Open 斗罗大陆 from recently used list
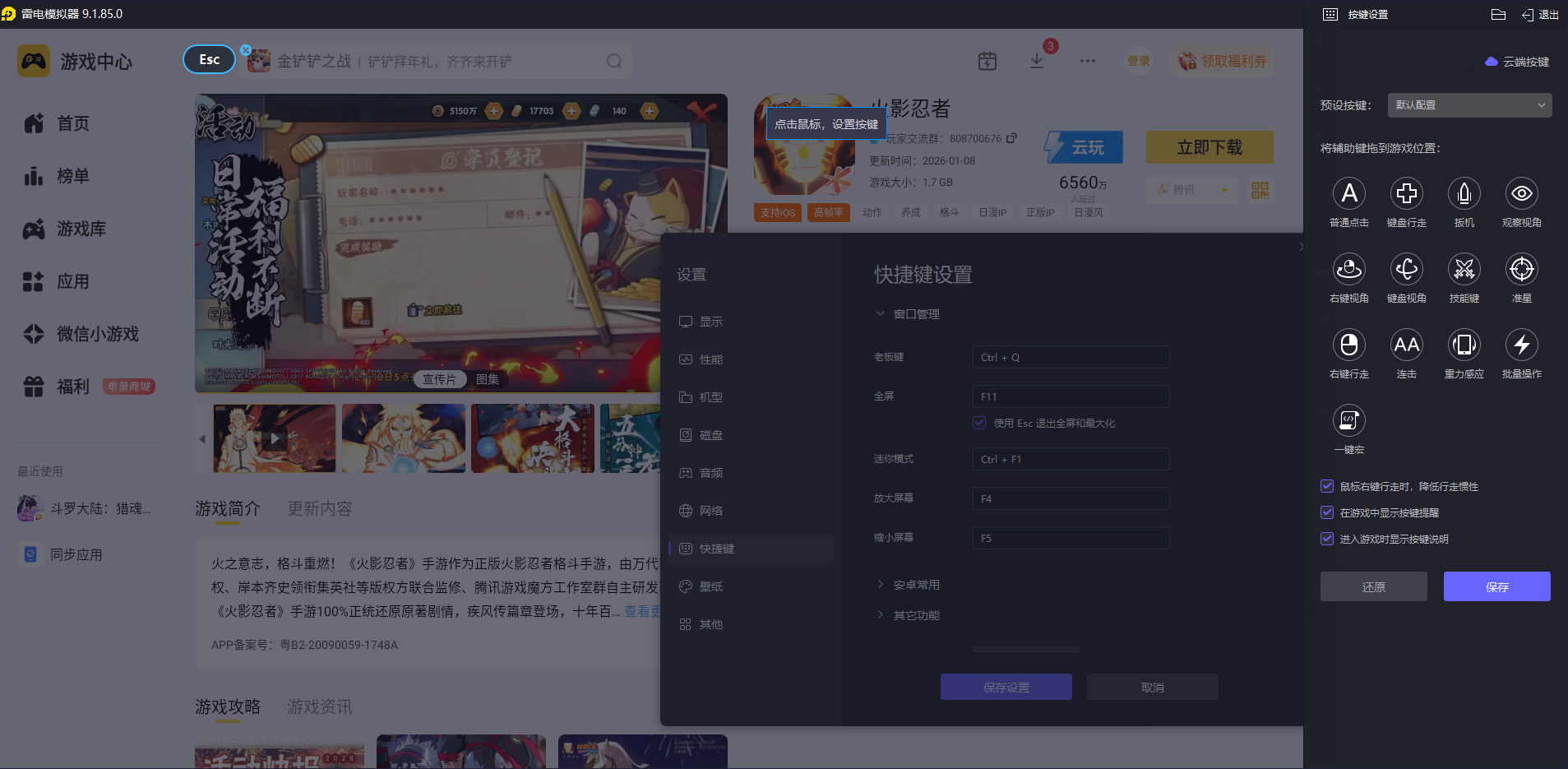This screenshot has height=769, width=1568. (x=85, y=508)
